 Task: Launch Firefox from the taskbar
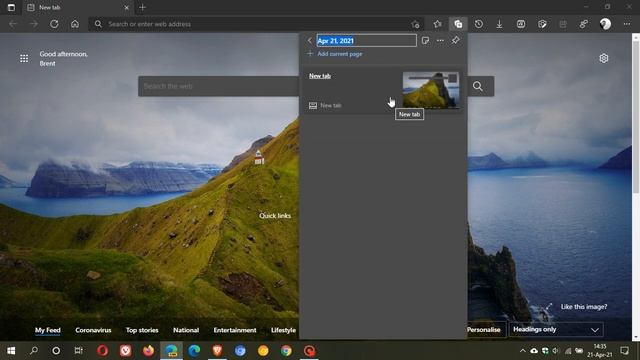148,351
